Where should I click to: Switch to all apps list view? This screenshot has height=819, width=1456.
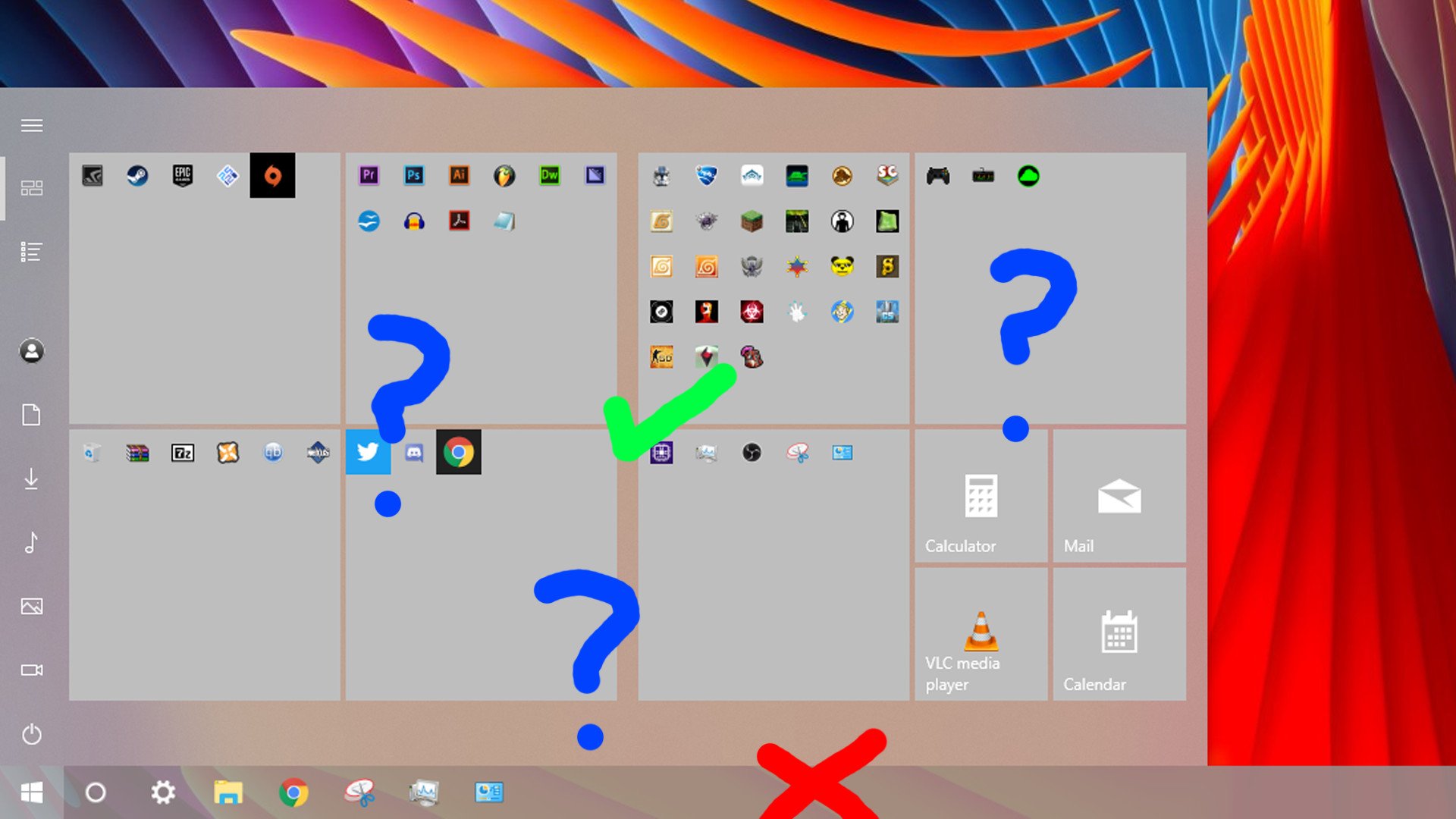click(x=32, y=252)
